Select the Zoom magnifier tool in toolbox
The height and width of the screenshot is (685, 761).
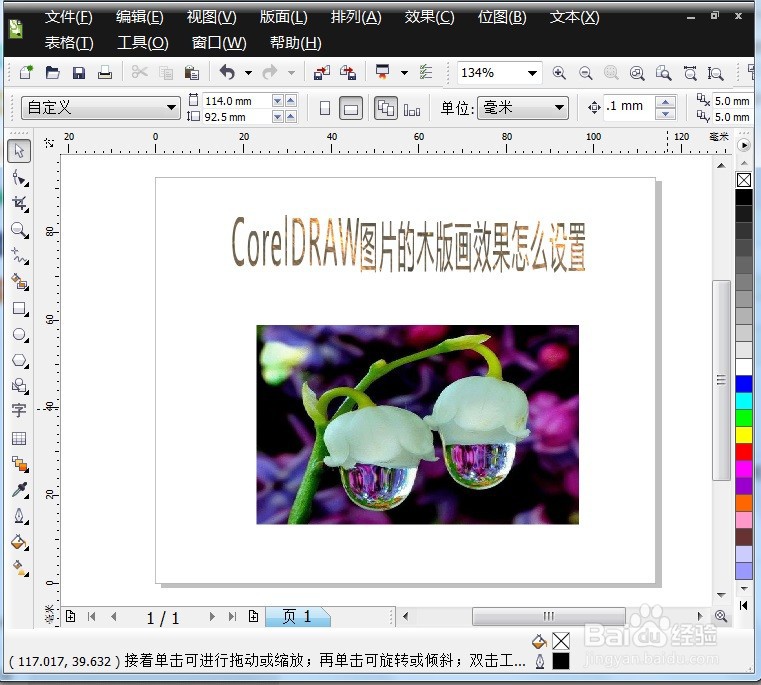pos(19,230)
